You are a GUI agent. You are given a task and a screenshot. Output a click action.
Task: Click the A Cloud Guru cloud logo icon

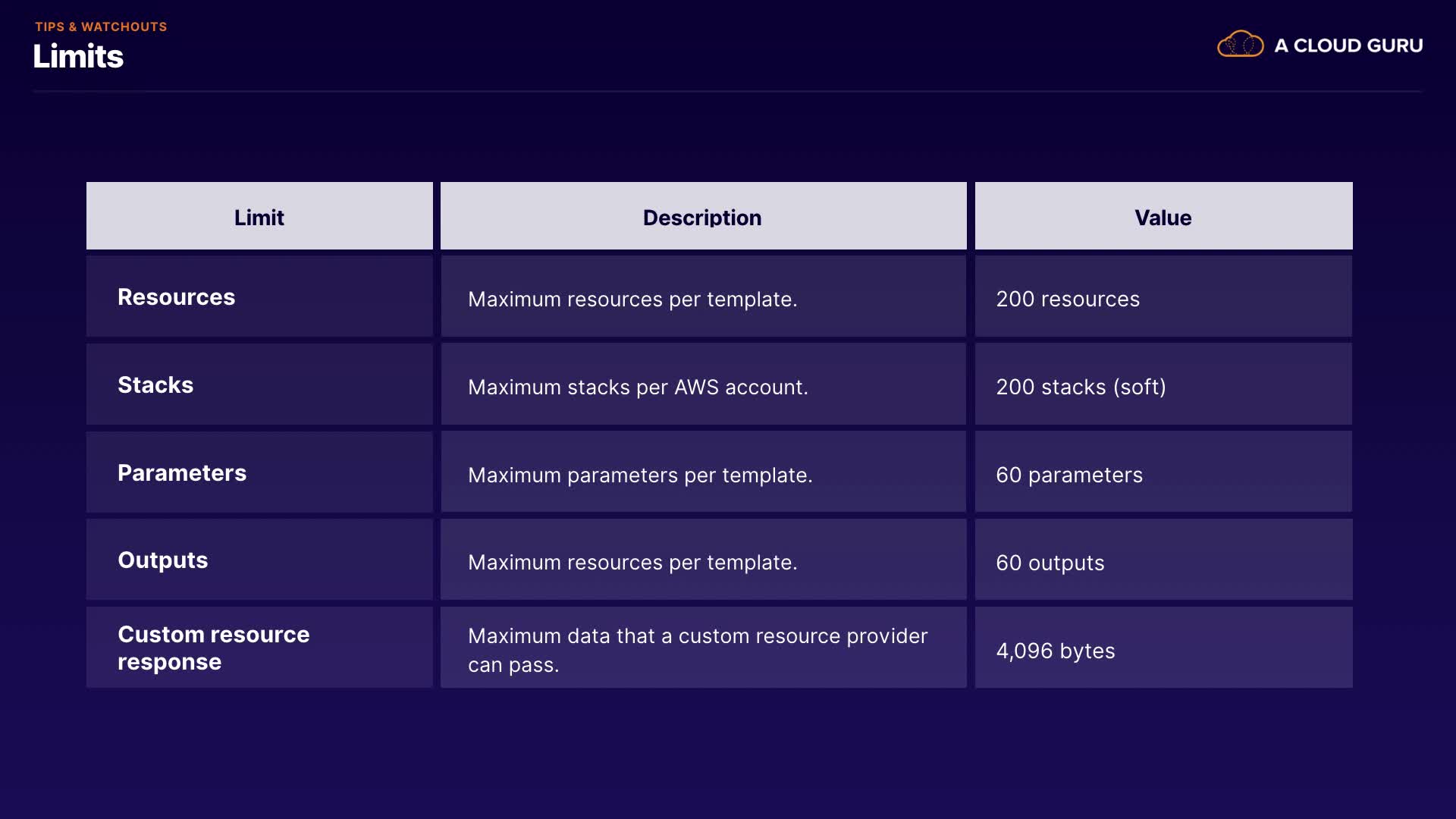click(1240, 45)
